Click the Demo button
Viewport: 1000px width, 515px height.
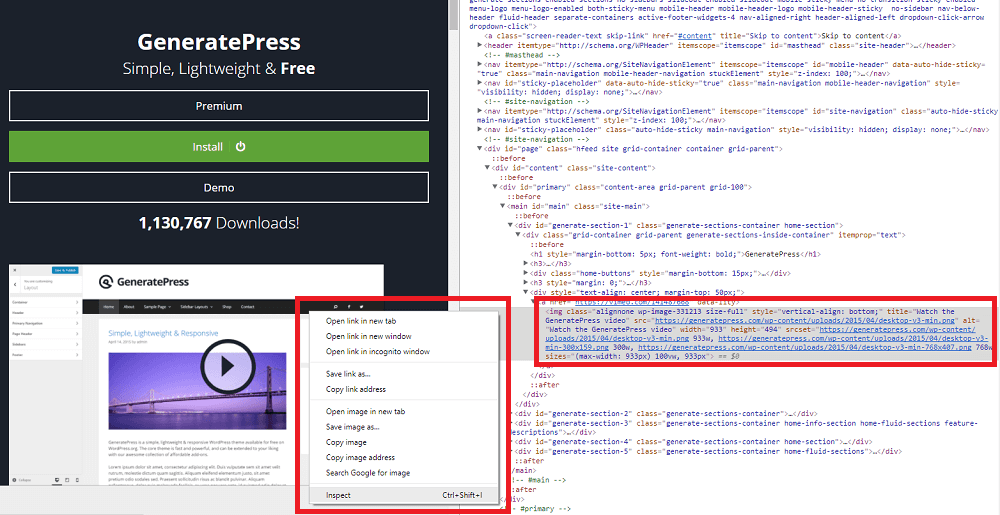219,187
